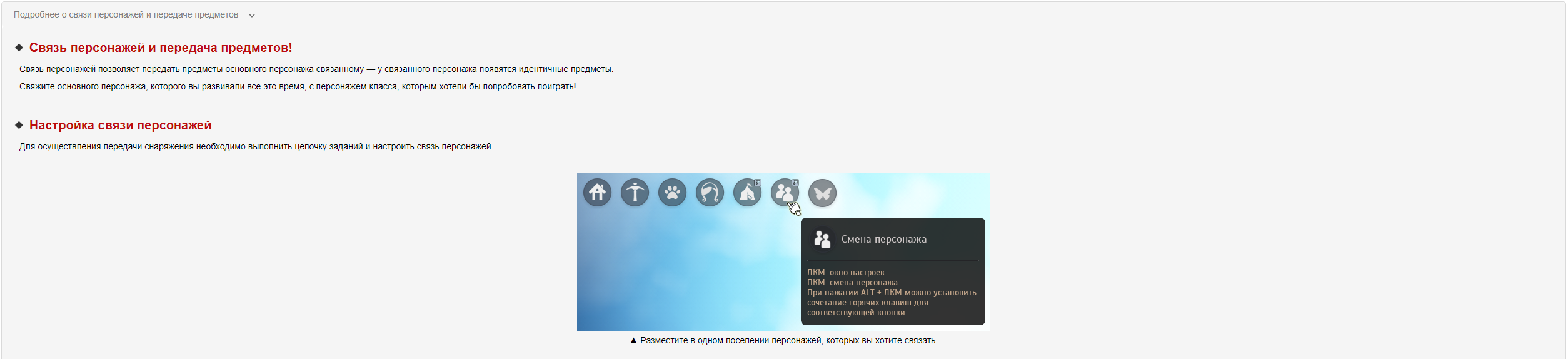Click the greyed-out butterfly icon

point(822,193)
